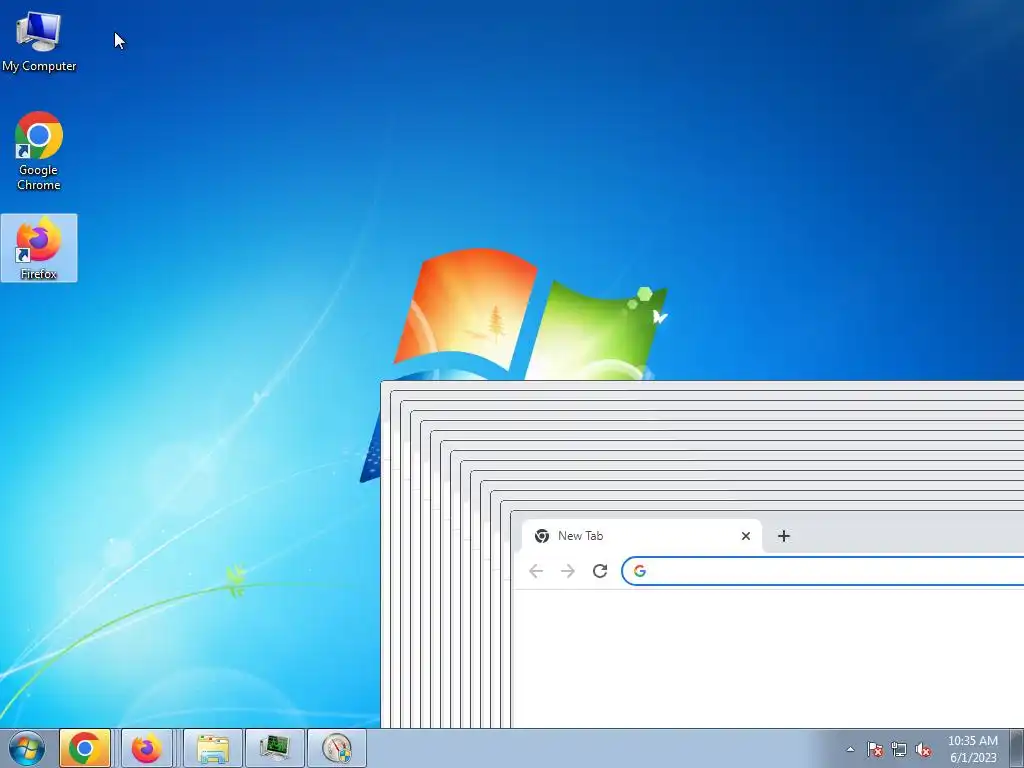This screenshot has height=768, width=1024.
Task: Focus the Chrome address bar
Action: (x=823, y=571)
